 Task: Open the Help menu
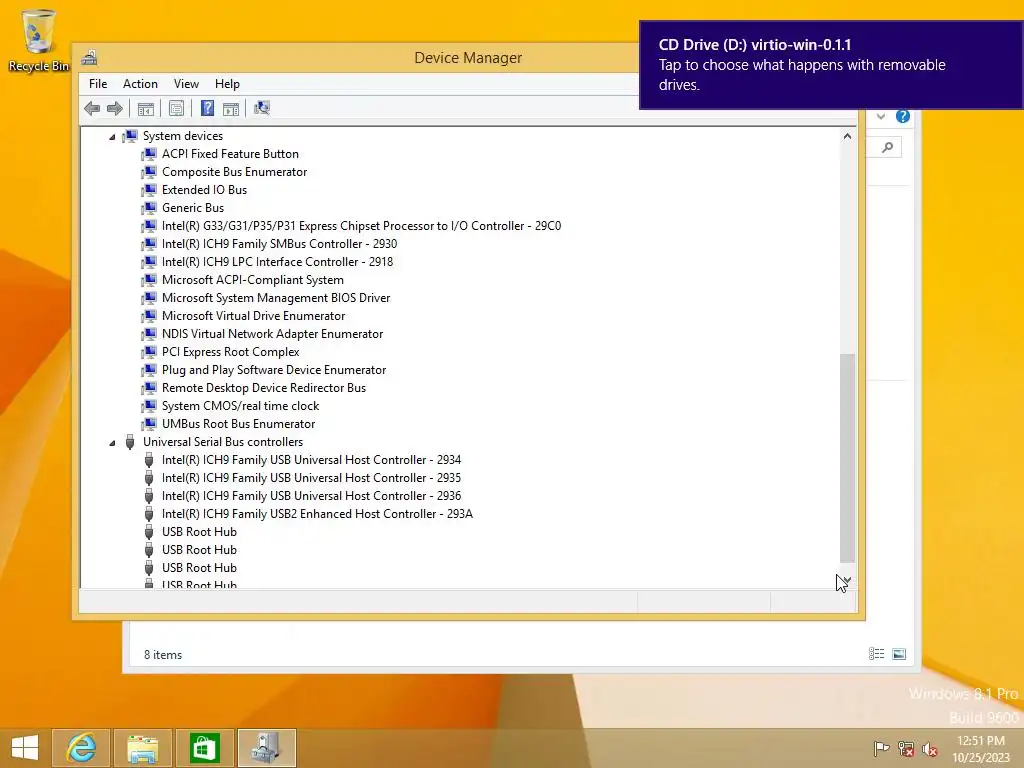click(x=227, y=84)
